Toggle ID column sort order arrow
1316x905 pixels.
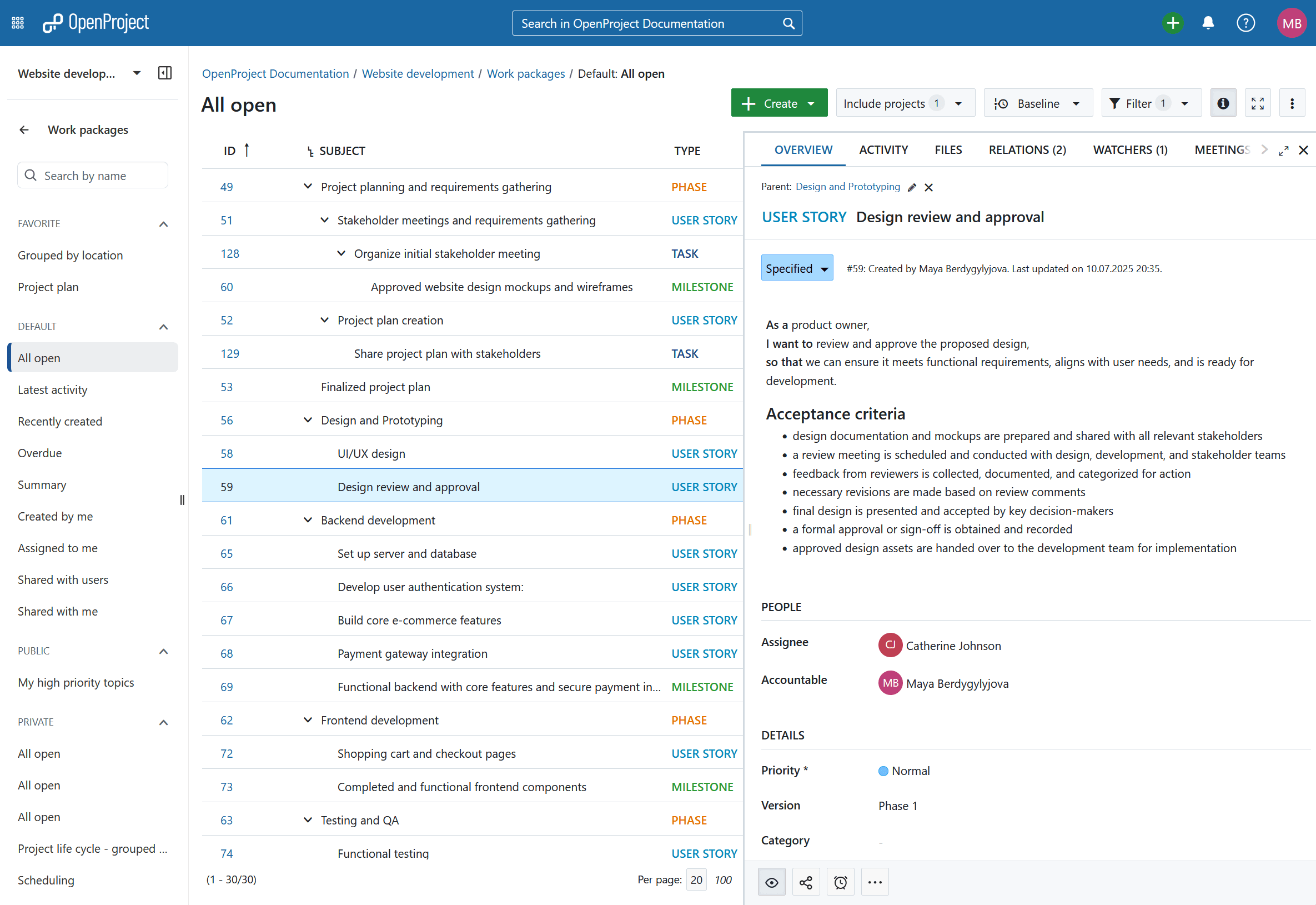click(247, 150)
